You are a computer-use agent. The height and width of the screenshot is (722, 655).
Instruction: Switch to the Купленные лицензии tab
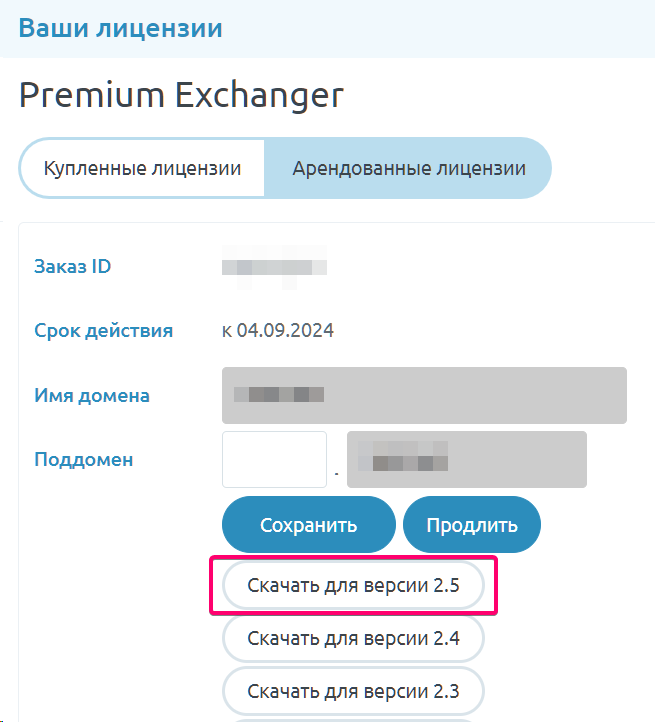point(142,168)
